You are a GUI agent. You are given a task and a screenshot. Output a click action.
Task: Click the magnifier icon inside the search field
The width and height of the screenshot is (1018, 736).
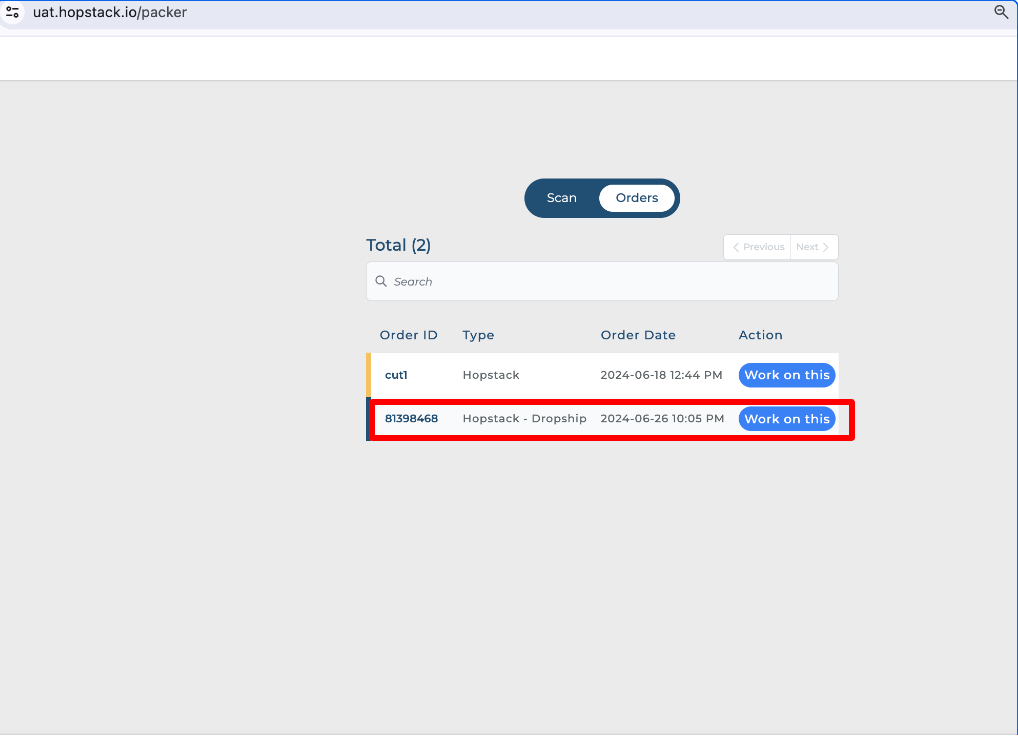point(381,282)
